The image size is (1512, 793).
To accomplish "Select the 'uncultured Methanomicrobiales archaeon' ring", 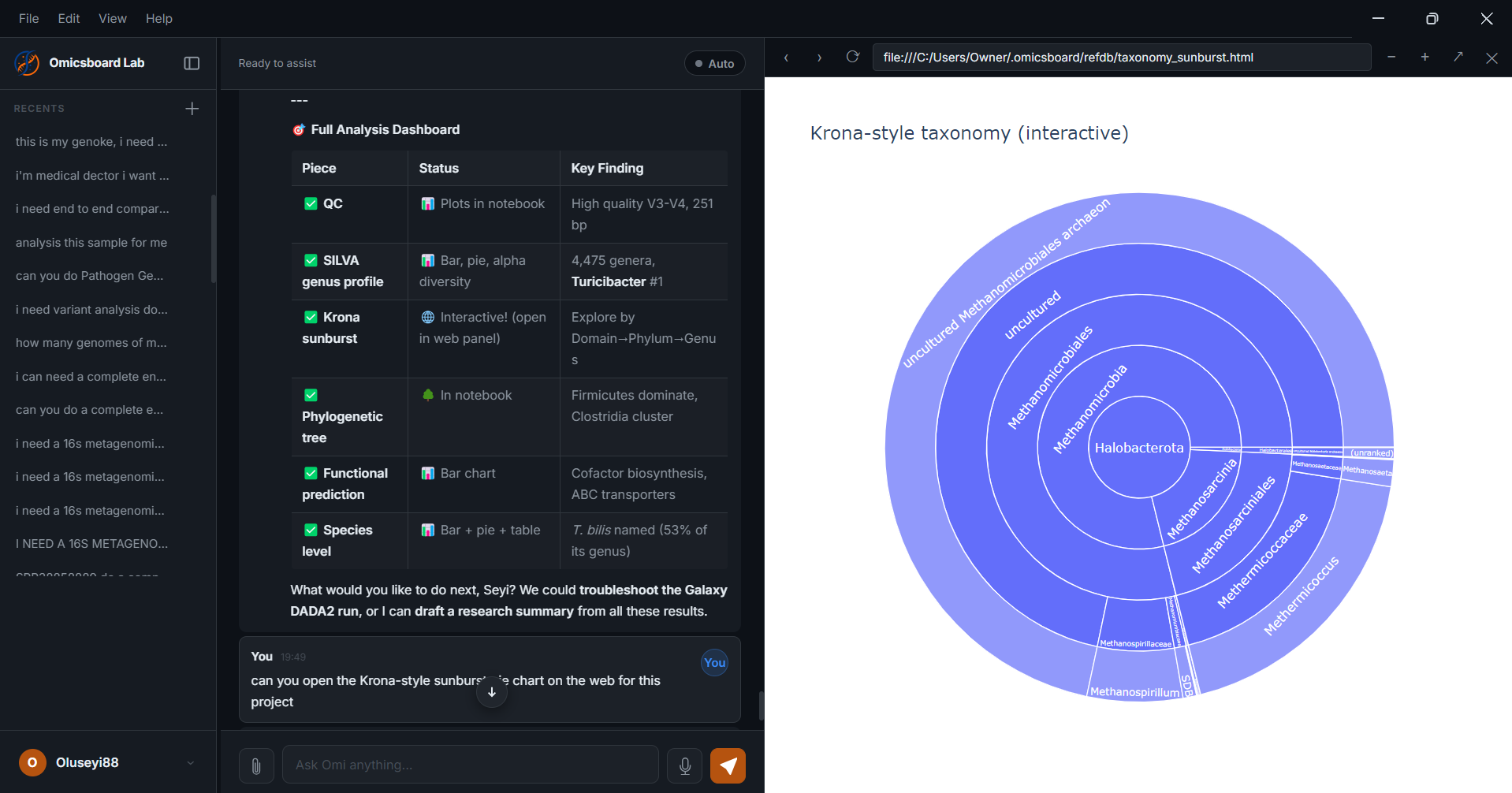I will point(1006,283).
